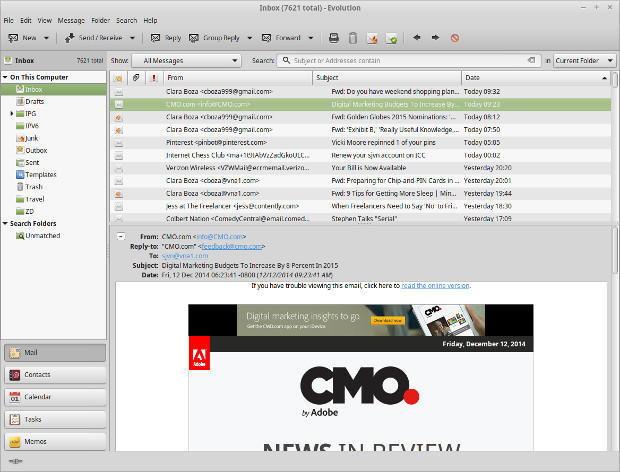
Task: Click the Delete trash icon in toolbar
Action: [x=352, y=38]
